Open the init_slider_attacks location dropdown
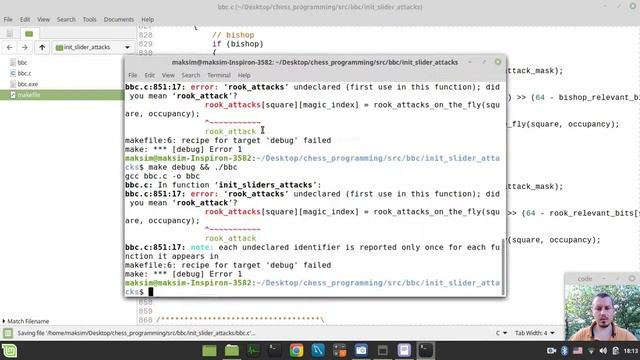Screen dimensions: 640x360 coord(93,47)
